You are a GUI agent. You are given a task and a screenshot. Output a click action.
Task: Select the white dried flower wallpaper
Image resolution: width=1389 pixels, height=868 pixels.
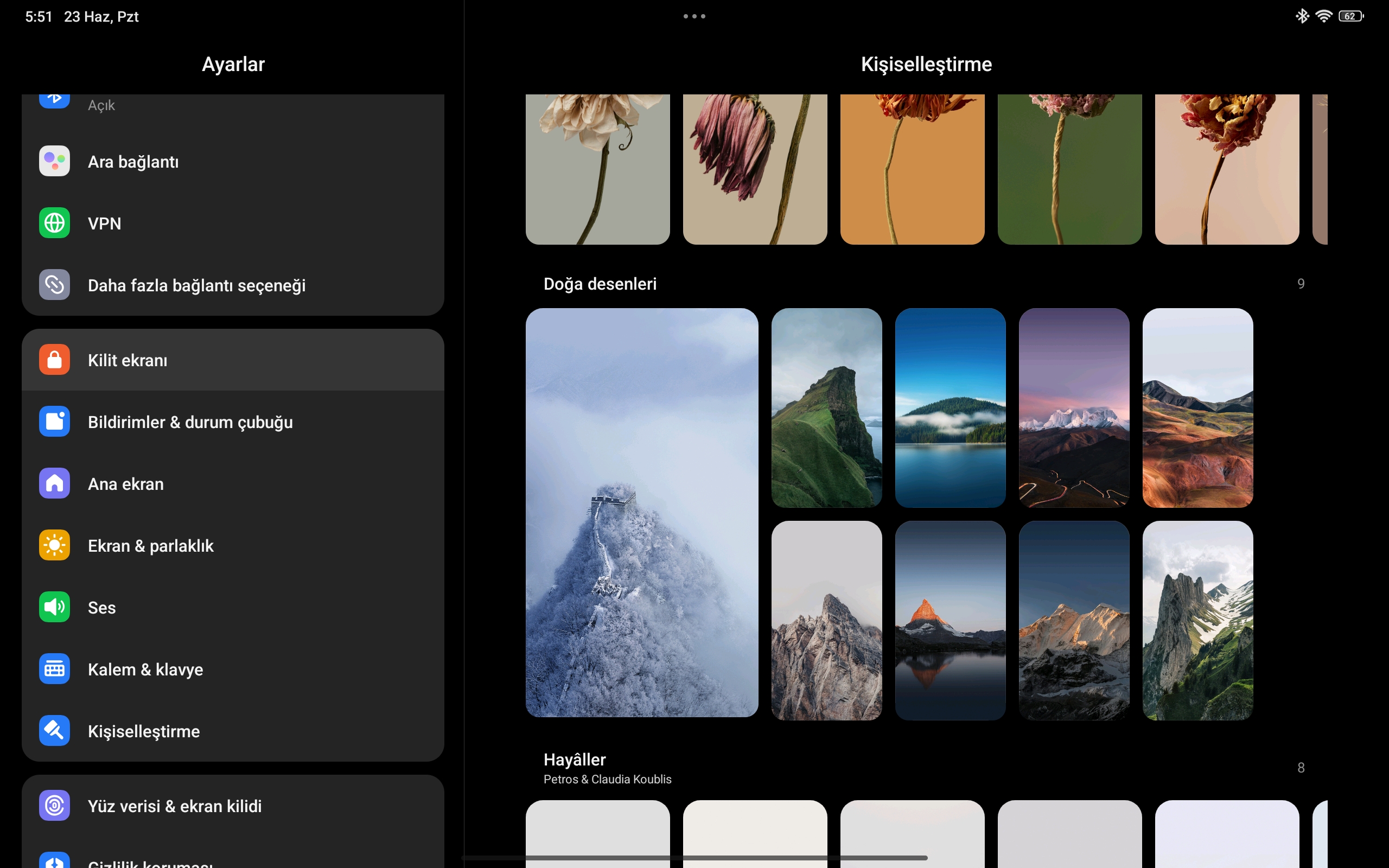(x=597, y=169)
